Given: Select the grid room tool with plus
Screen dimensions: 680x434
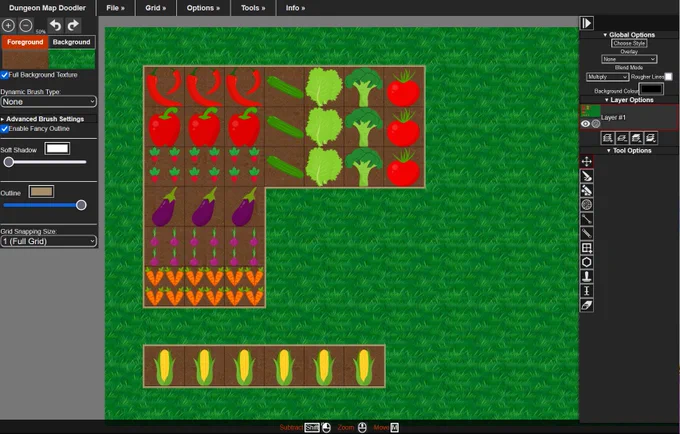Looking at the screenshot, I should pyautogui.click(x=586, y=248).
